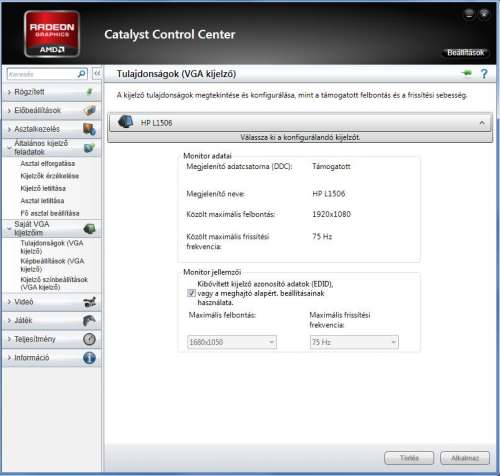This screenshot has width=500, height=476.
Task: Click the Teljesítmény gauge icon
Action: pyautogui.click(x=89, y=339)
